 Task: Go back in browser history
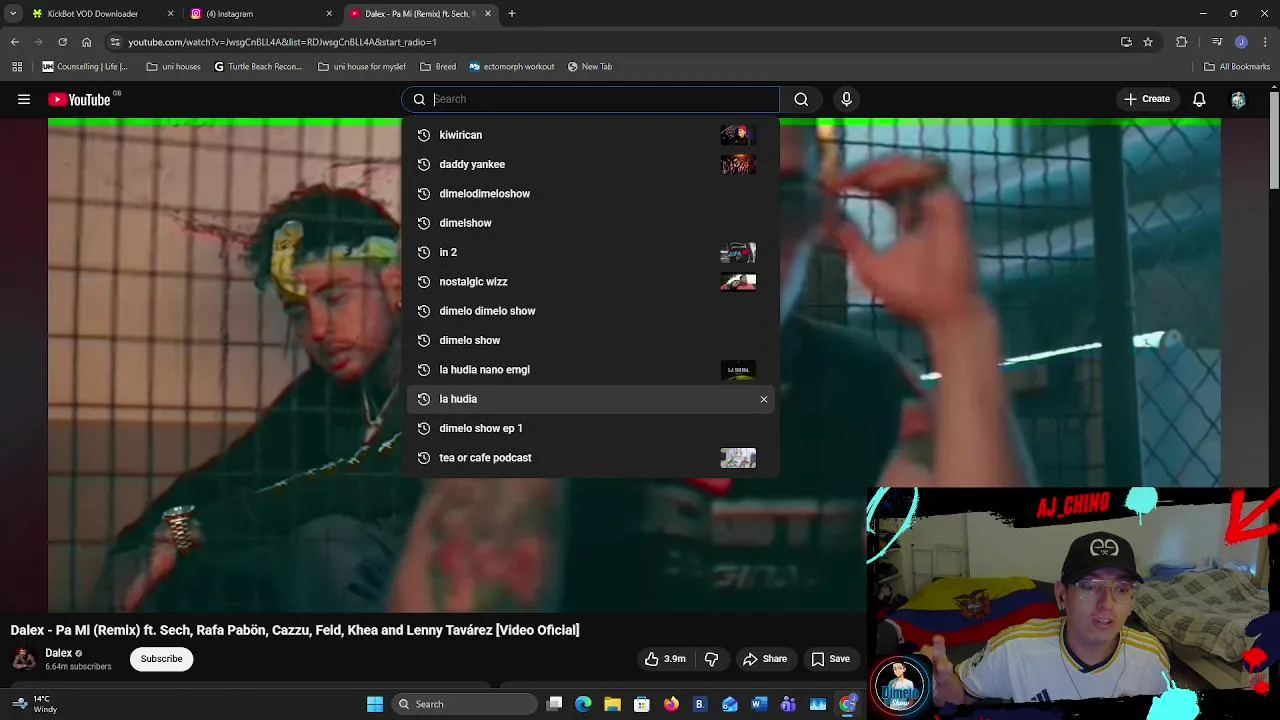pyautogui.click(x=14, y=42)
